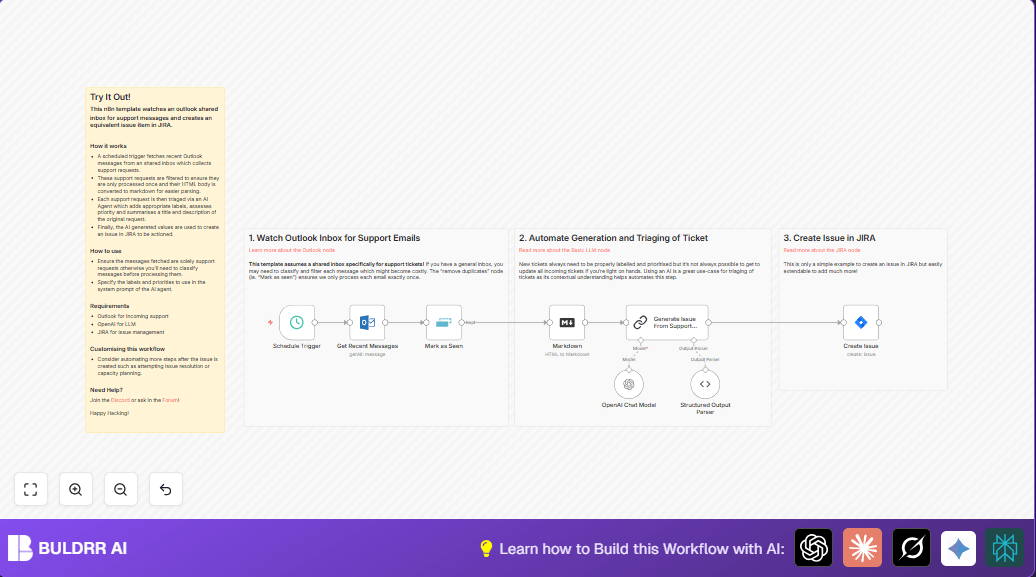Zoom in on the workflow canvas
The height and width of the screenshot is (577, 1036).
(76, 490)
